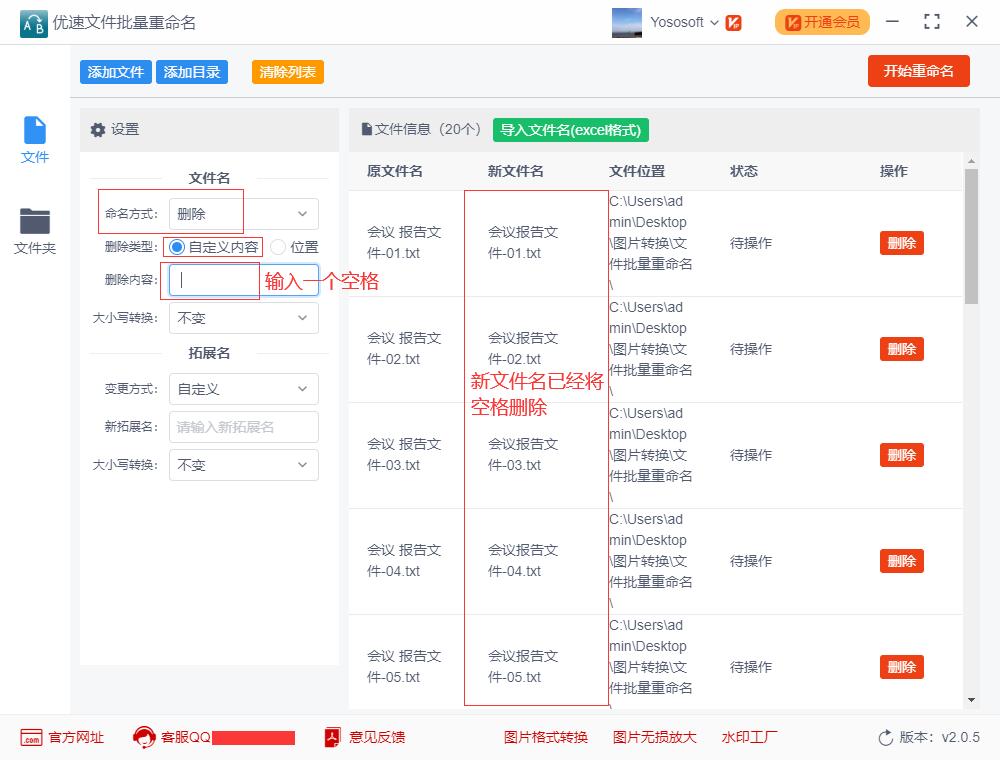Click the 开通会员 membership button
Screen dimensions: 1000x760
click(x=822, y=22)
